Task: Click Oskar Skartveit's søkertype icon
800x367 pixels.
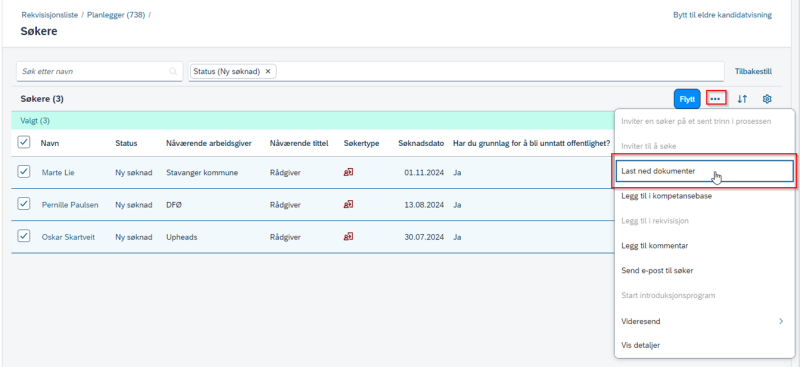Action: point(348,237)
